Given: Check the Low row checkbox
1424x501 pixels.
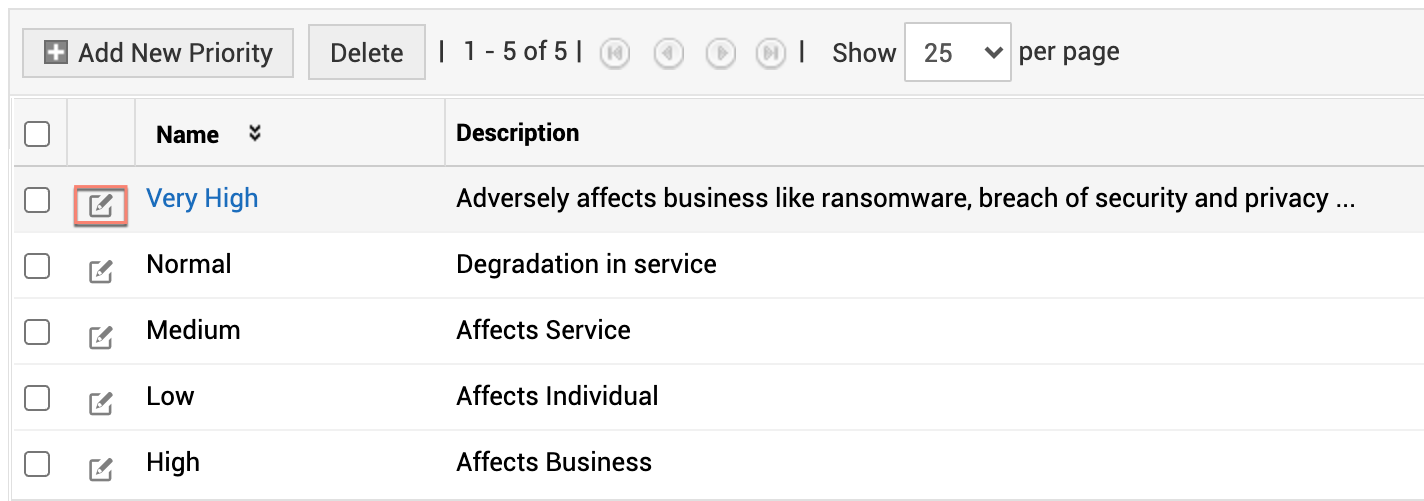Looking at the screenshot, I should [x=37, y=397].
